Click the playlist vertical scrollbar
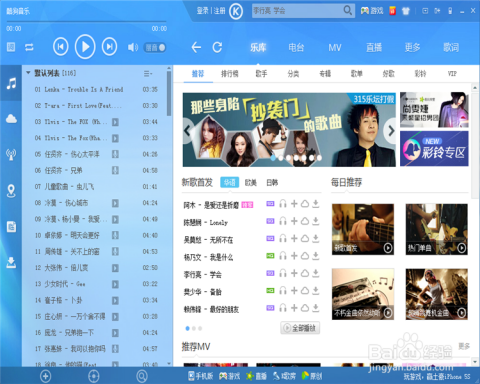This screenshot has width=480, height=384. pos(169,93)
